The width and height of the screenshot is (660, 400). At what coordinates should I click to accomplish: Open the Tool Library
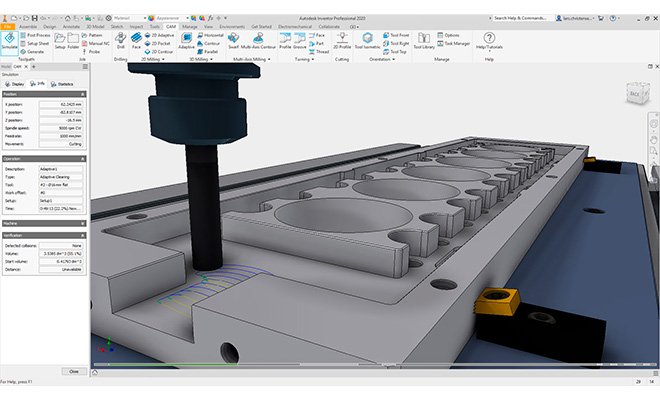pyautogui.click(x=424, y=39)
